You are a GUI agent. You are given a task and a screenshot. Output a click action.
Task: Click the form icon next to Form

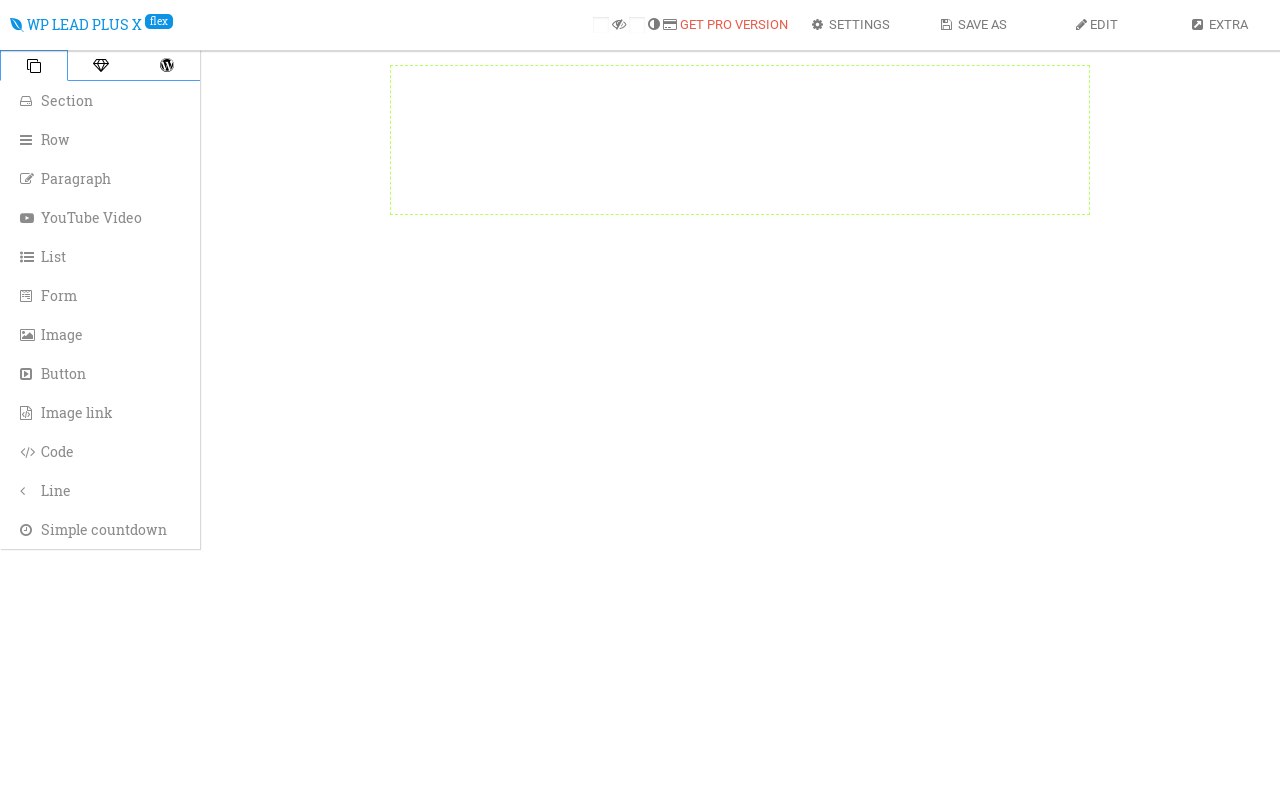click(26, 296)
